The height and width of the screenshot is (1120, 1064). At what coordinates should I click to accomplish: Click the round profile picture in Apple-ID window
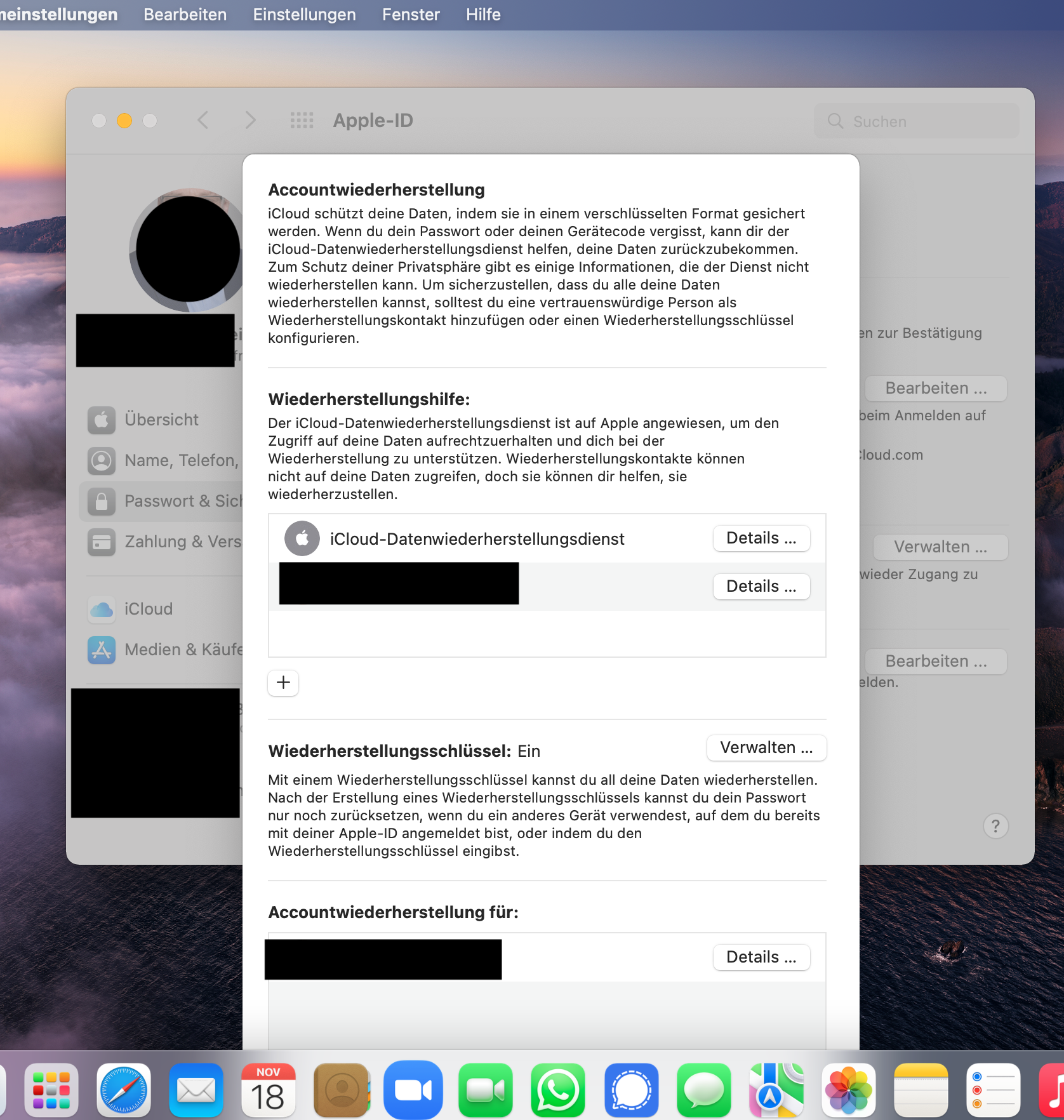click(187, 249)
